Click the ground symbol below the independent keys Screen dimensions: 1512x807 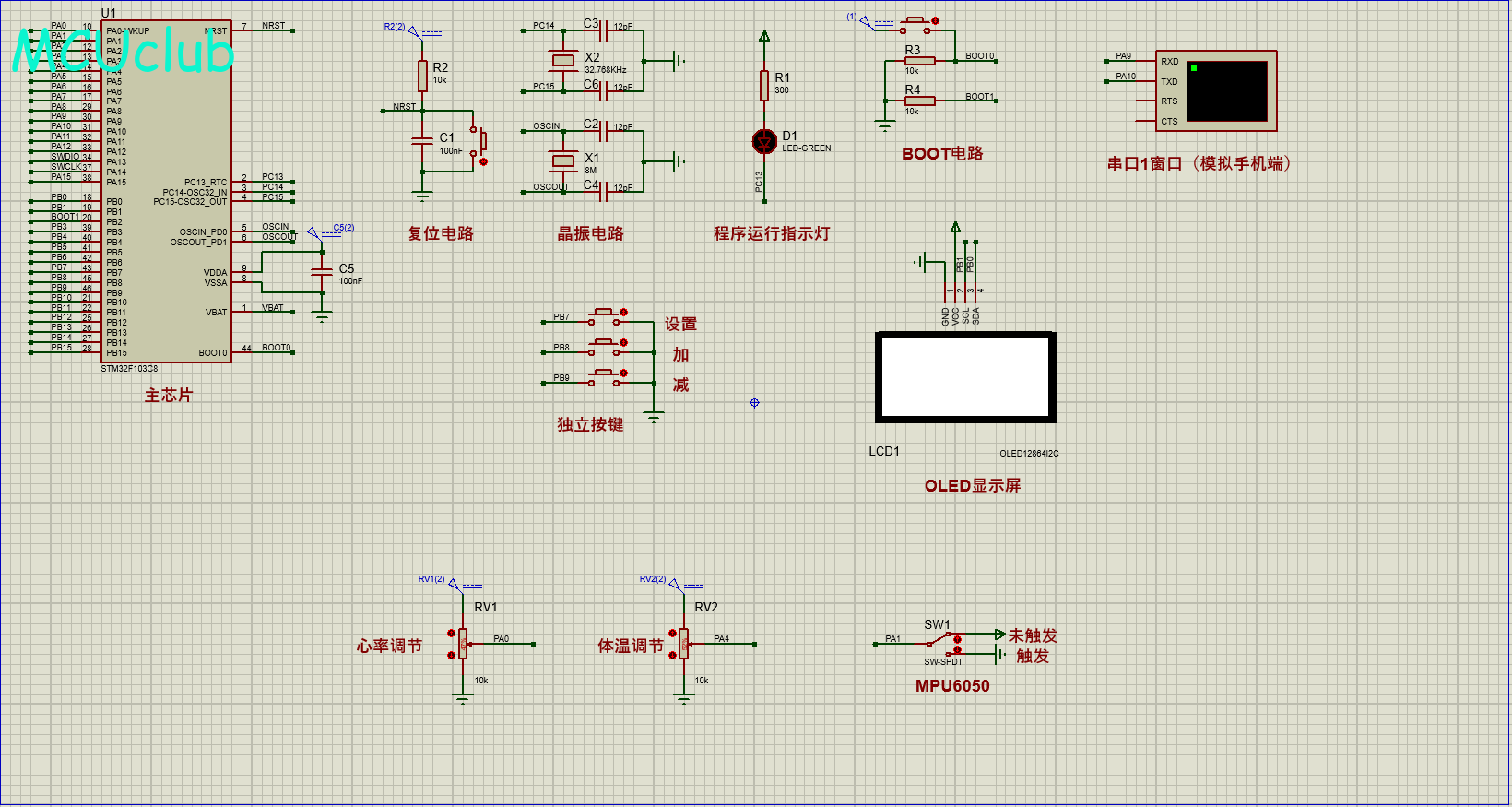pyautogui.click(x=654, y=418)
